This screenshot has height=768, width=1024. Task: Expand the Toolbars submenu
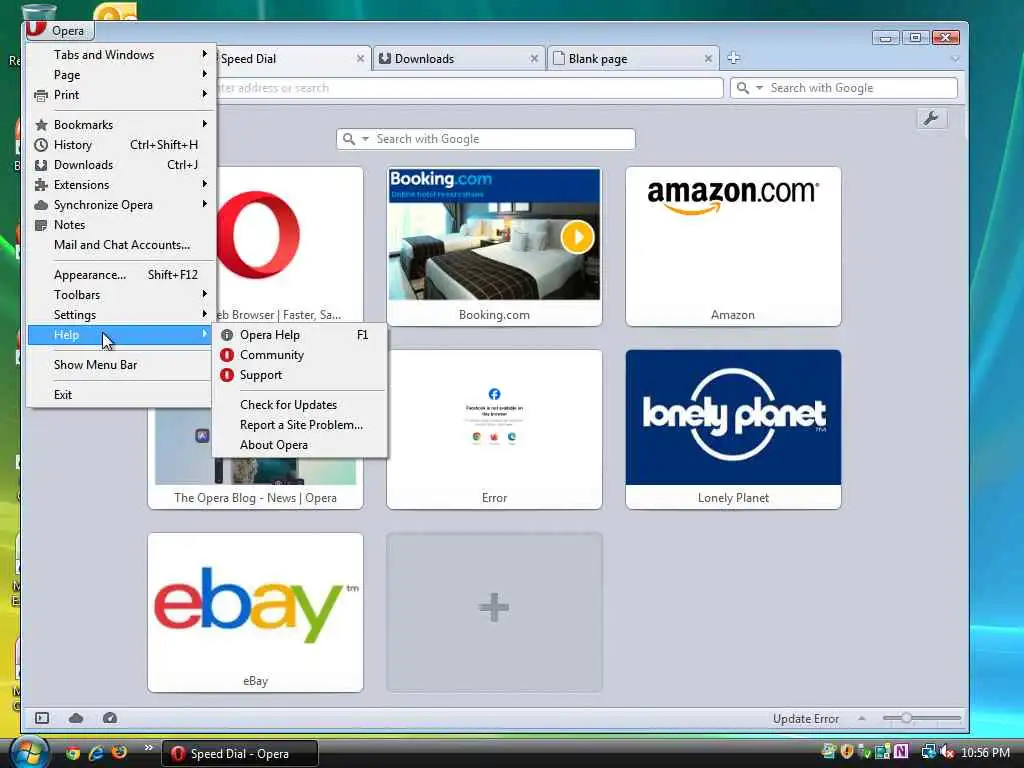coord(121,295)
